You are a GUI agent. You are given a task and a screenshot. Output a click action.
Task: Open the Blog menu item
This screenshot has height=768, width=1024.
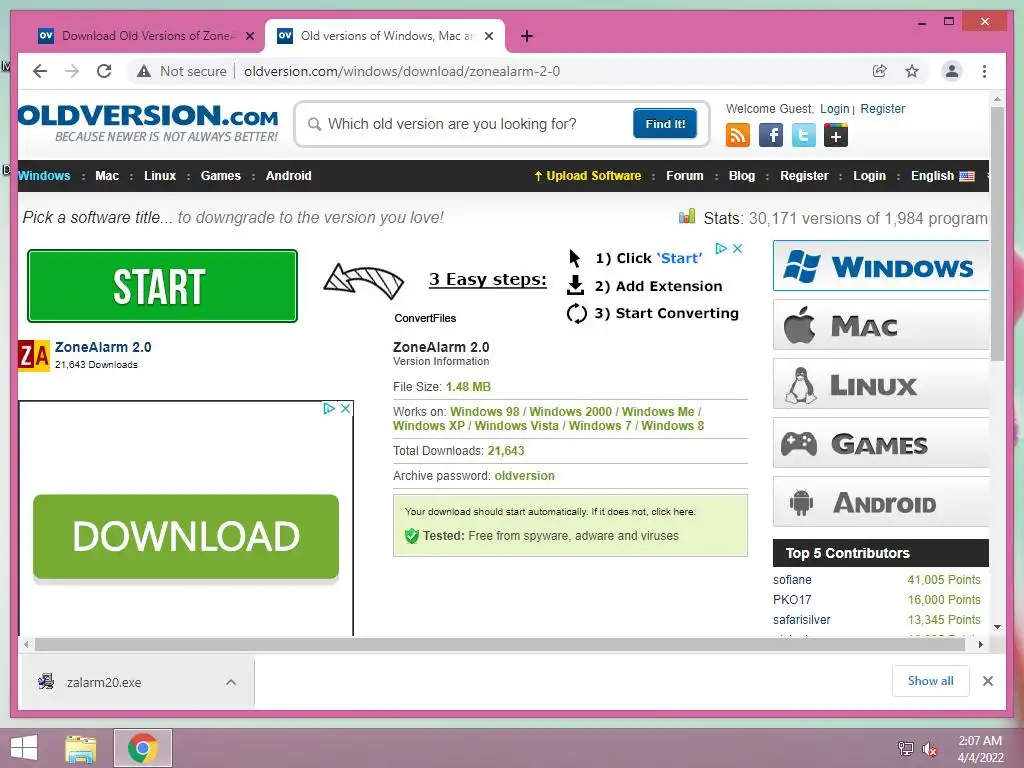pyautogui.click(x=742, y=176)
